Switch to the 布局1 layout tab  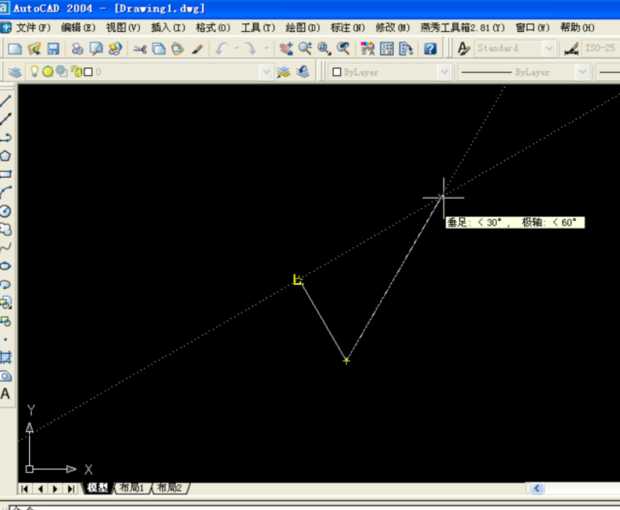tap(132, 488)
